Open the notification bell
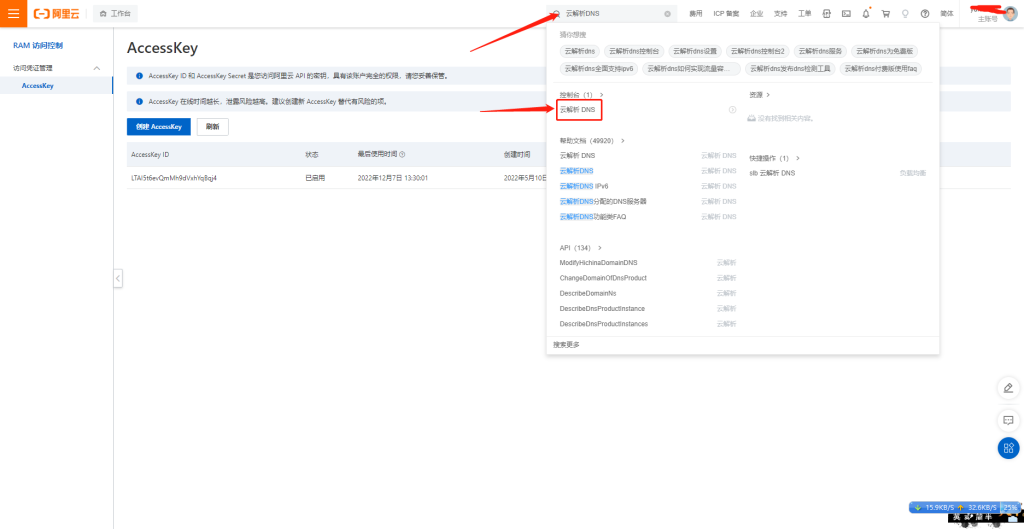Screen dimensions: 1024x529 click(866, 13)
